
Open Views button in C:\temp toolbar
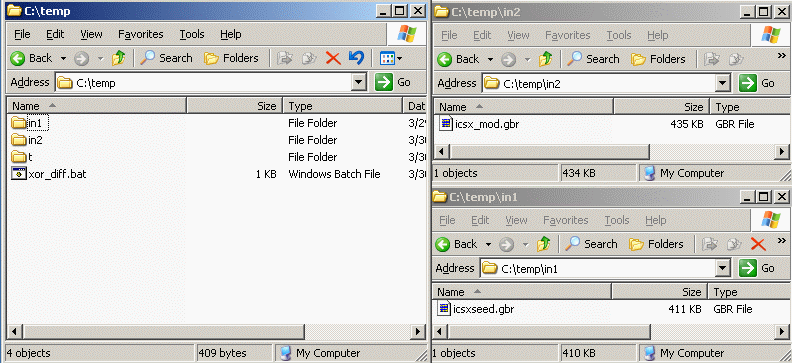pyautogui.click(x=390, y=59)
